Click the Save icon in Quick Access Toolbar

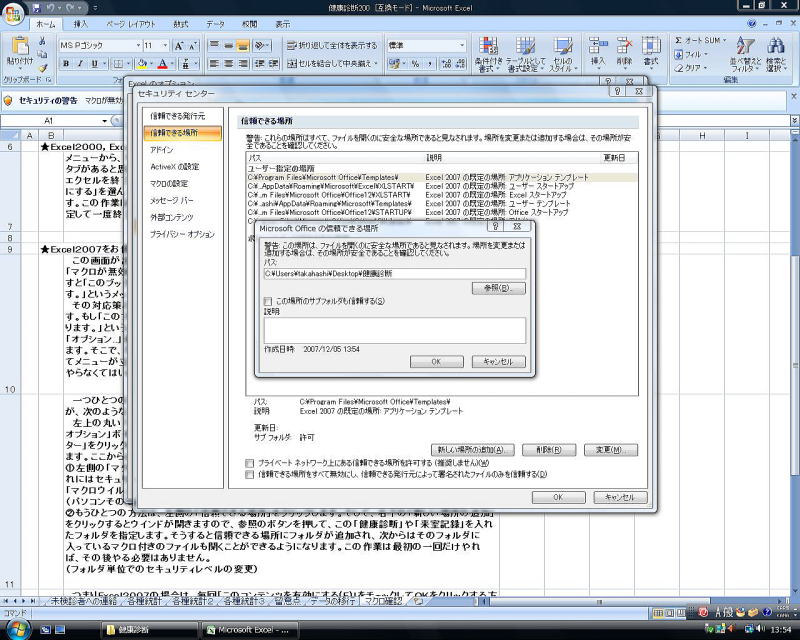(x=36, y=8)
